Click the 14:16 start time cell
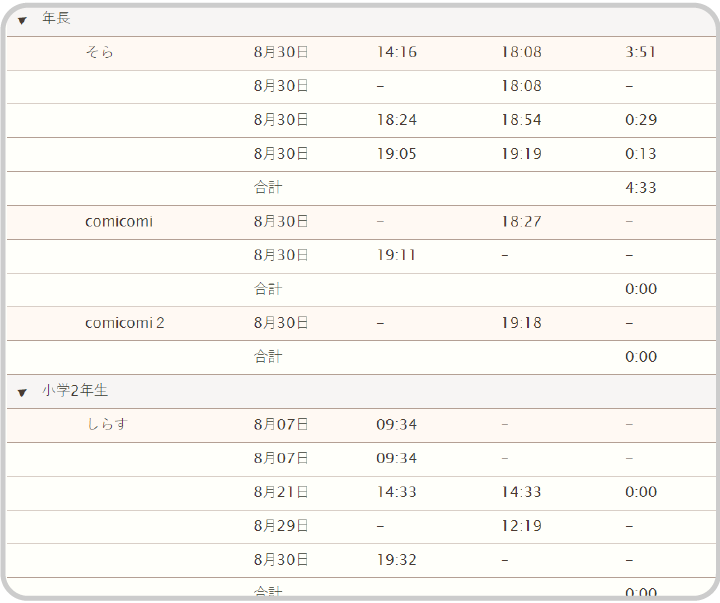The width and height of the screenshot is (720, 603). coord(396,52)
